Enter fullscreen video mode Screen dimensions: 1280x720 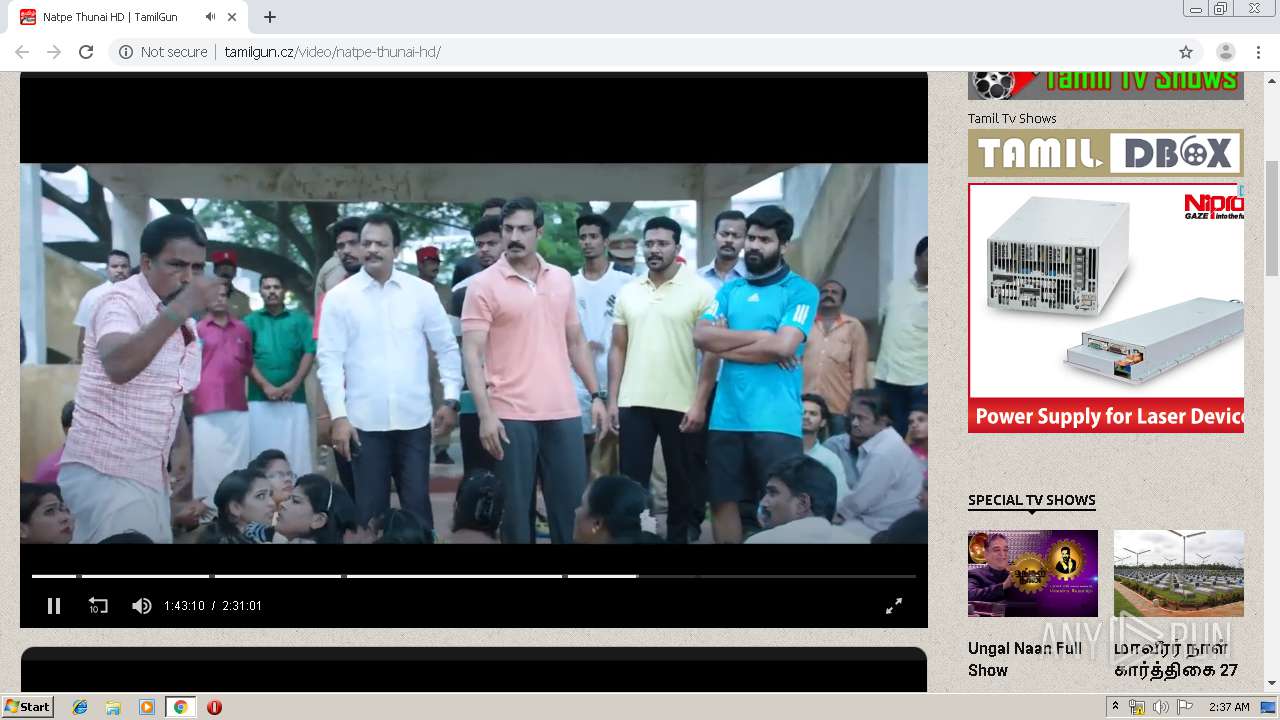(x=894, y=605)
